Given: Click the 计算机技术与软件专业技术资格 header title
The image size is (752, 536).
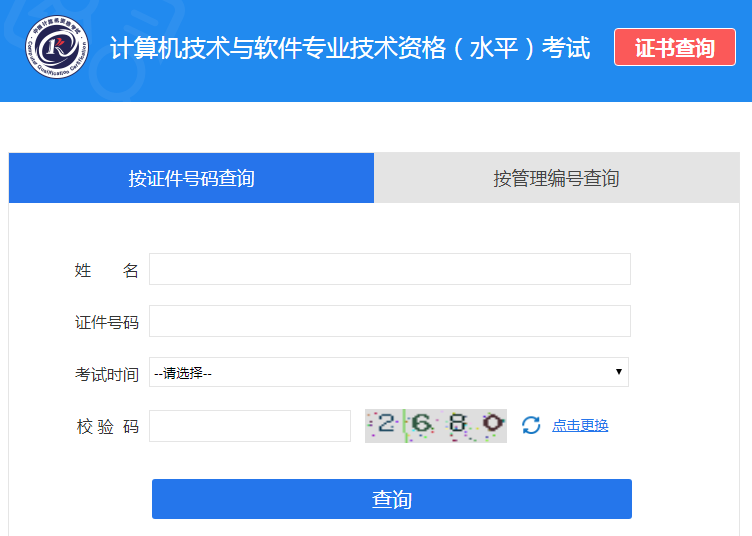Looking at the screenshot, I should [349, 48].
